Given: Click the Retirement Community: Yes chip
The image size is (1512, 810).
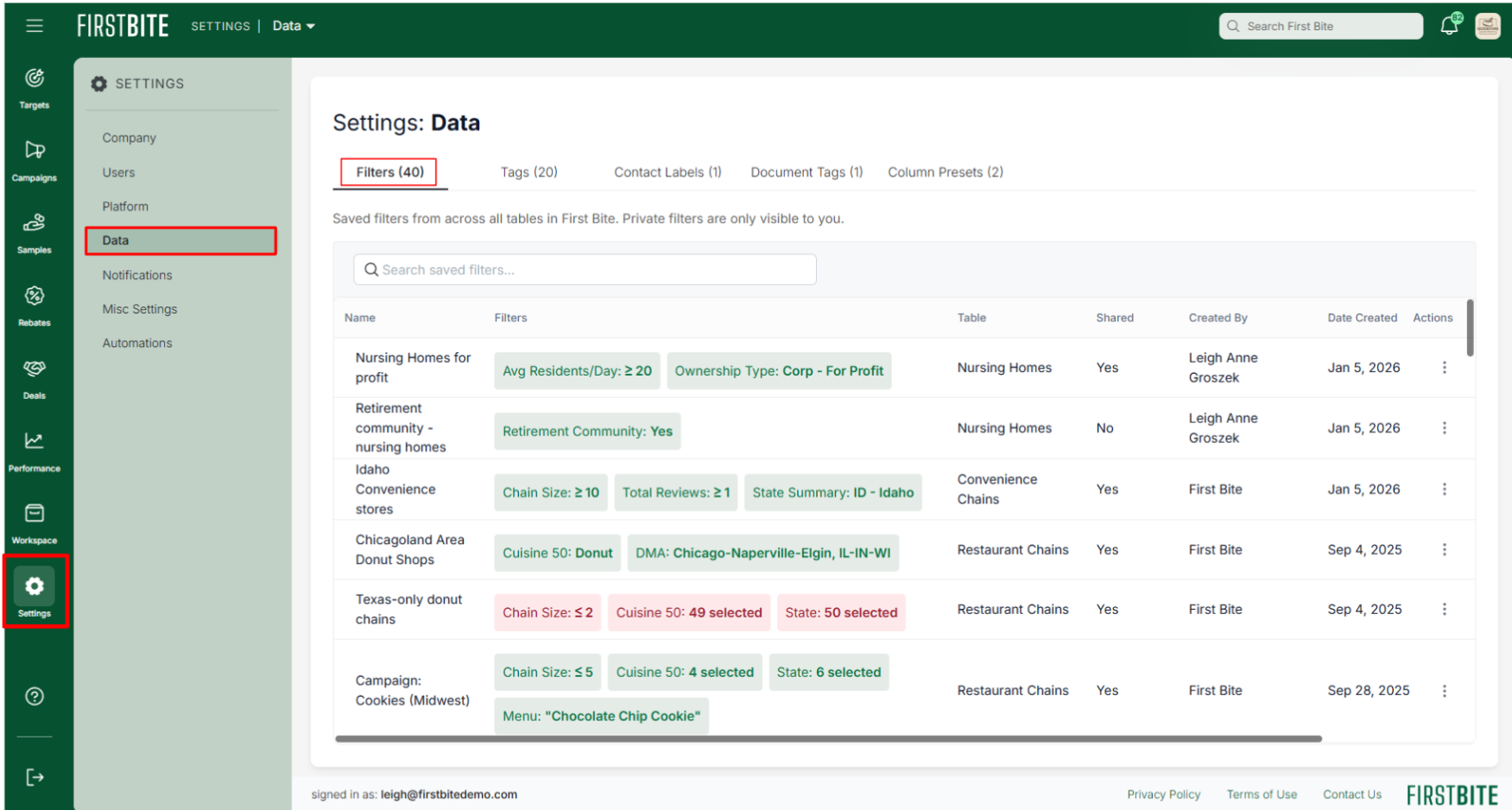Looking at the screenshot, I should pyautogui.click(x=587, y=432).
